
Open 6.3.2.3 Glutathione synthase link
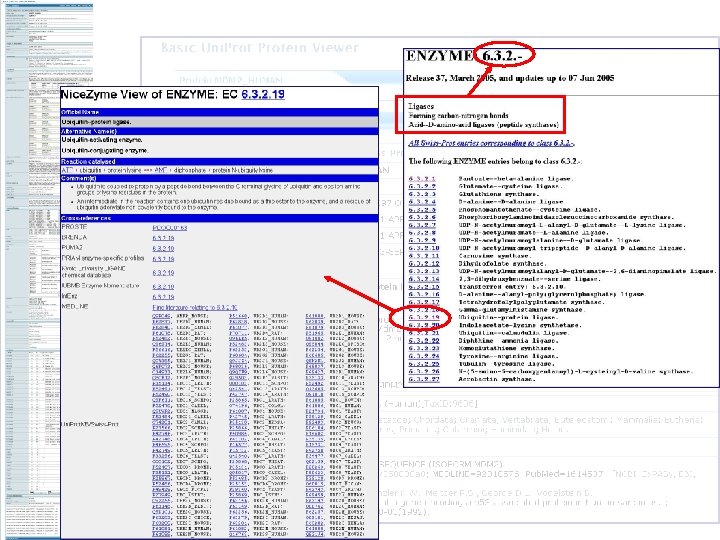[422, 194]
